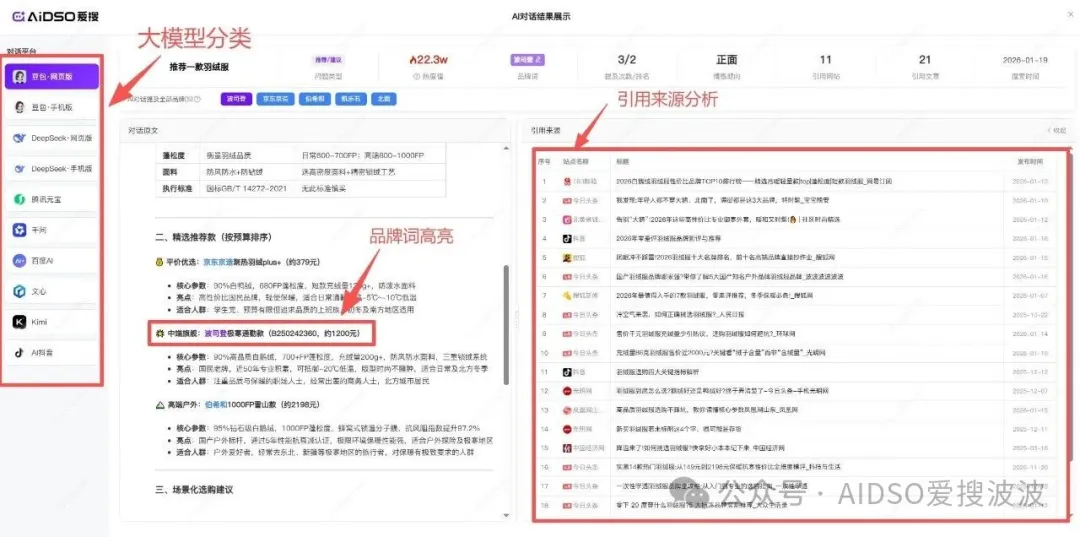Open the AI抖音 platform tab

click(x=53, y=352)
